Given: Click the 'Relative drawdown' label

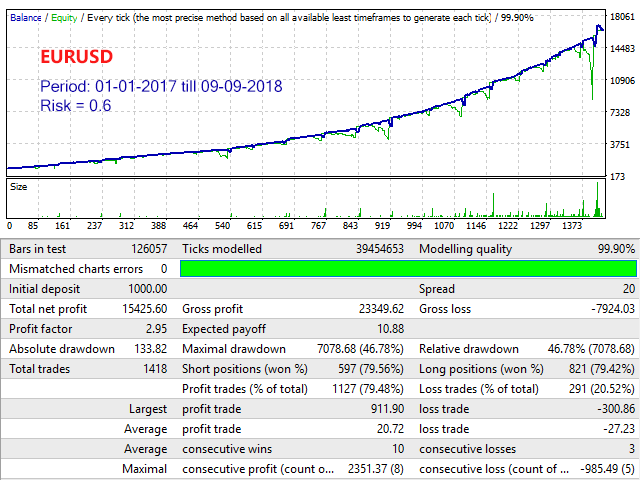Looking at the screenshot, I should pyautogui.click(x=469, y=349).
